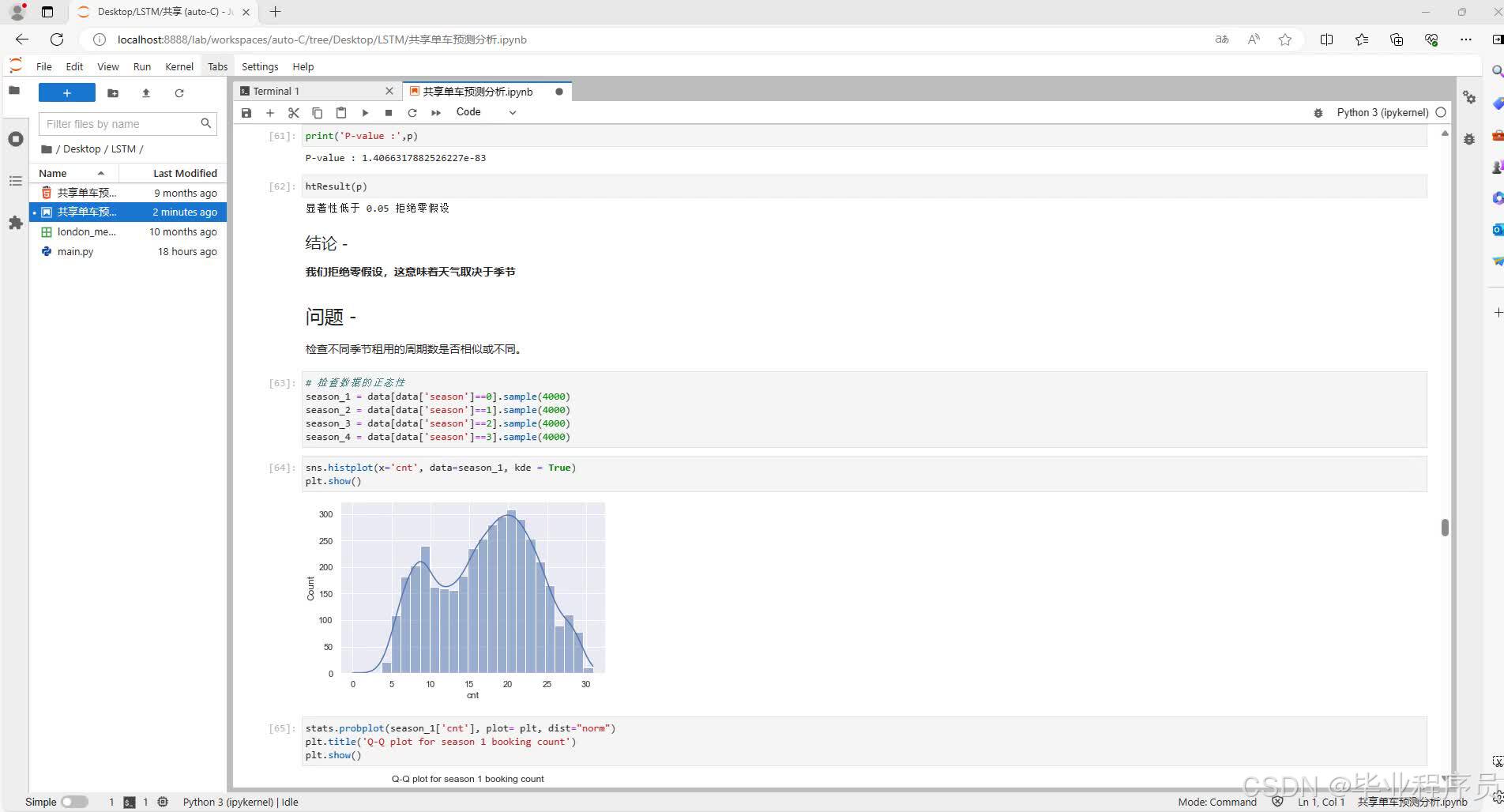Open the Extension Manager puzzle icon
Screen dimensions: 1504x812
pos(15,223)
